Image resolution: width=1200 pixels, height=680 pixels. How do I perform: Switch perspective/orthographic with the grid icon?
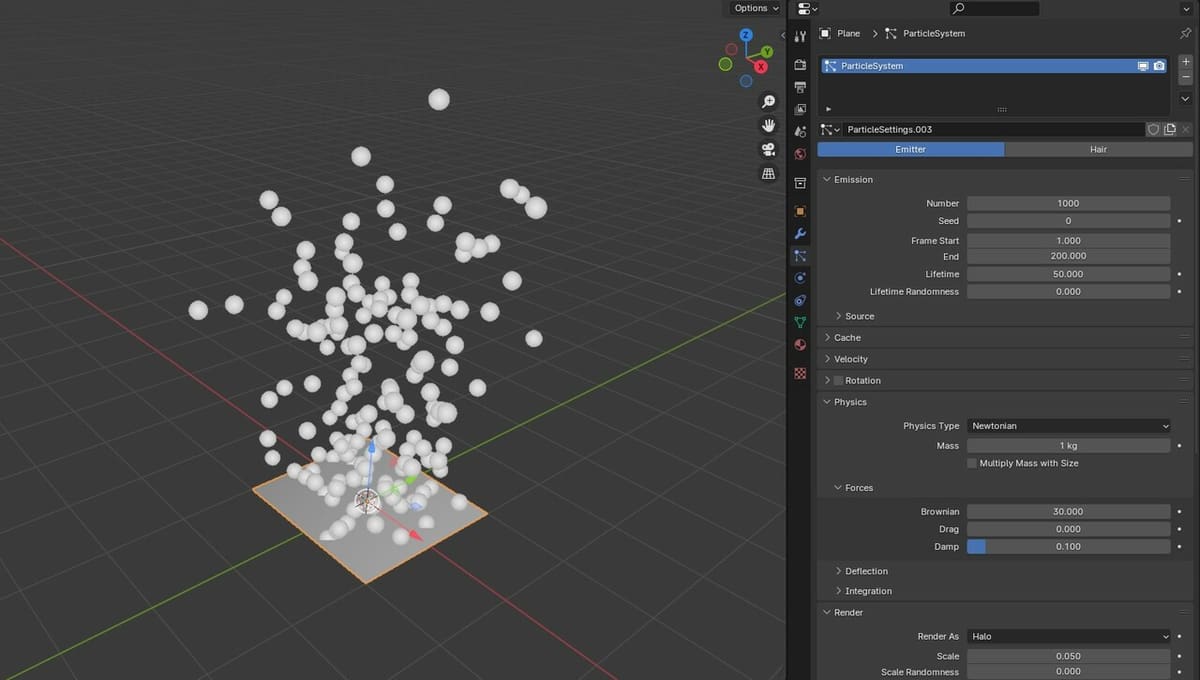click(x=768, y=174)
